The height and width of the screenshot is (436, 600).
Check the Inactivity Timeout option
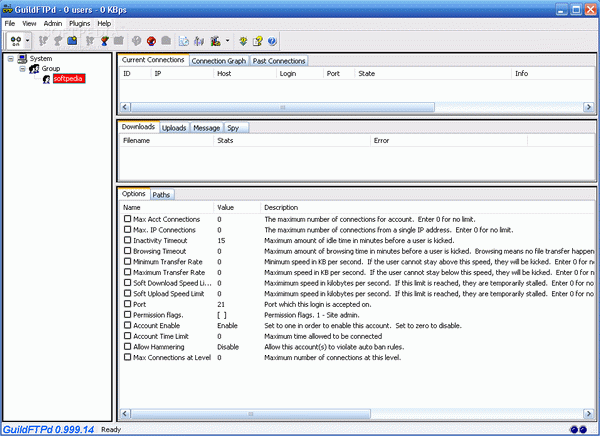(x=127, y=240)
